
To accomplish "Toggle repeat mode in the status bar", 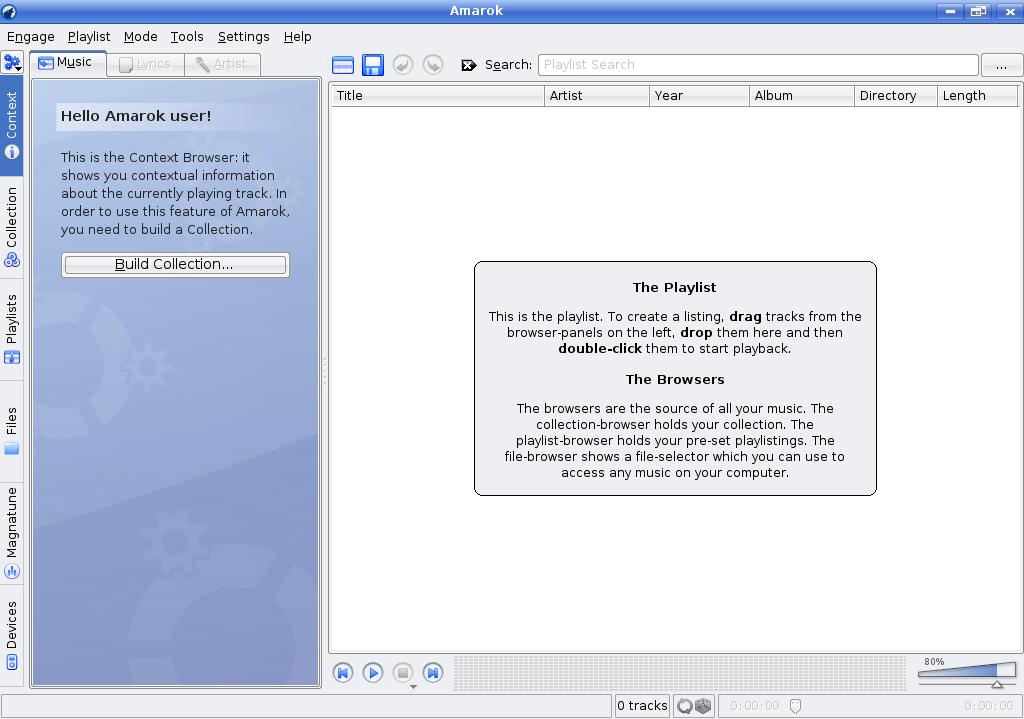I will click(x=684, y=706).
